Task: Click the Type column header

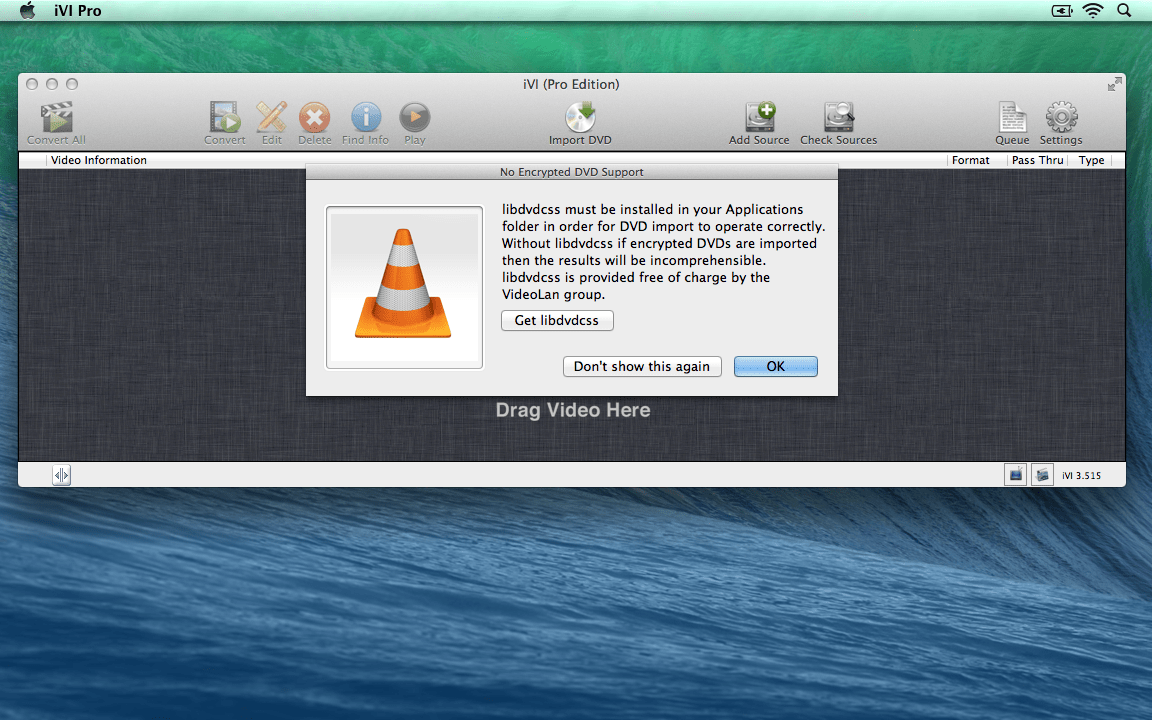Action: click(x=1091, y=160)
